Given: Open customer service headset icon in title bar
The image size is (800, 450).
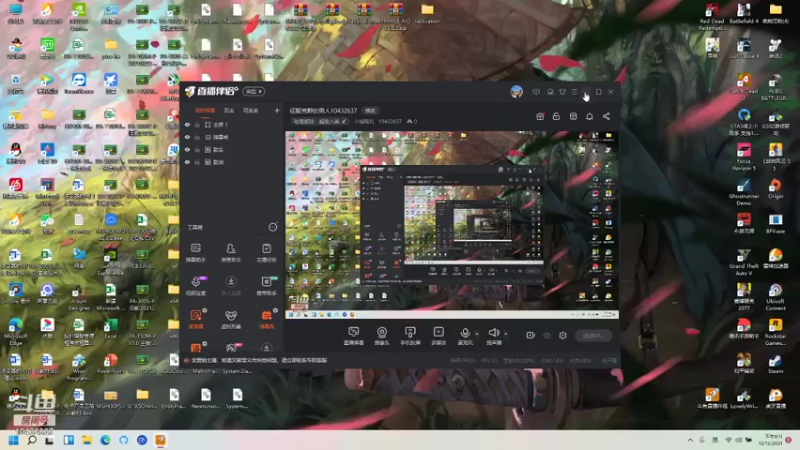Looking at the screenshot, I should (550, 92).
